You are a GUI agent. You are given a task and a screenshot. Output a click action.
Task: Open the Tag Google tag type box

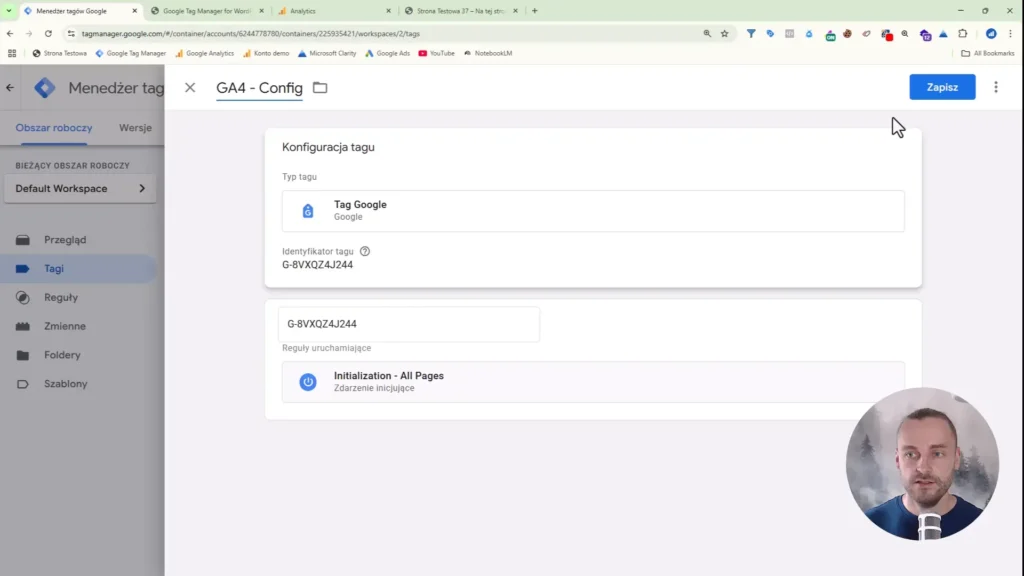pyautogui.click(x=593, y=211)
